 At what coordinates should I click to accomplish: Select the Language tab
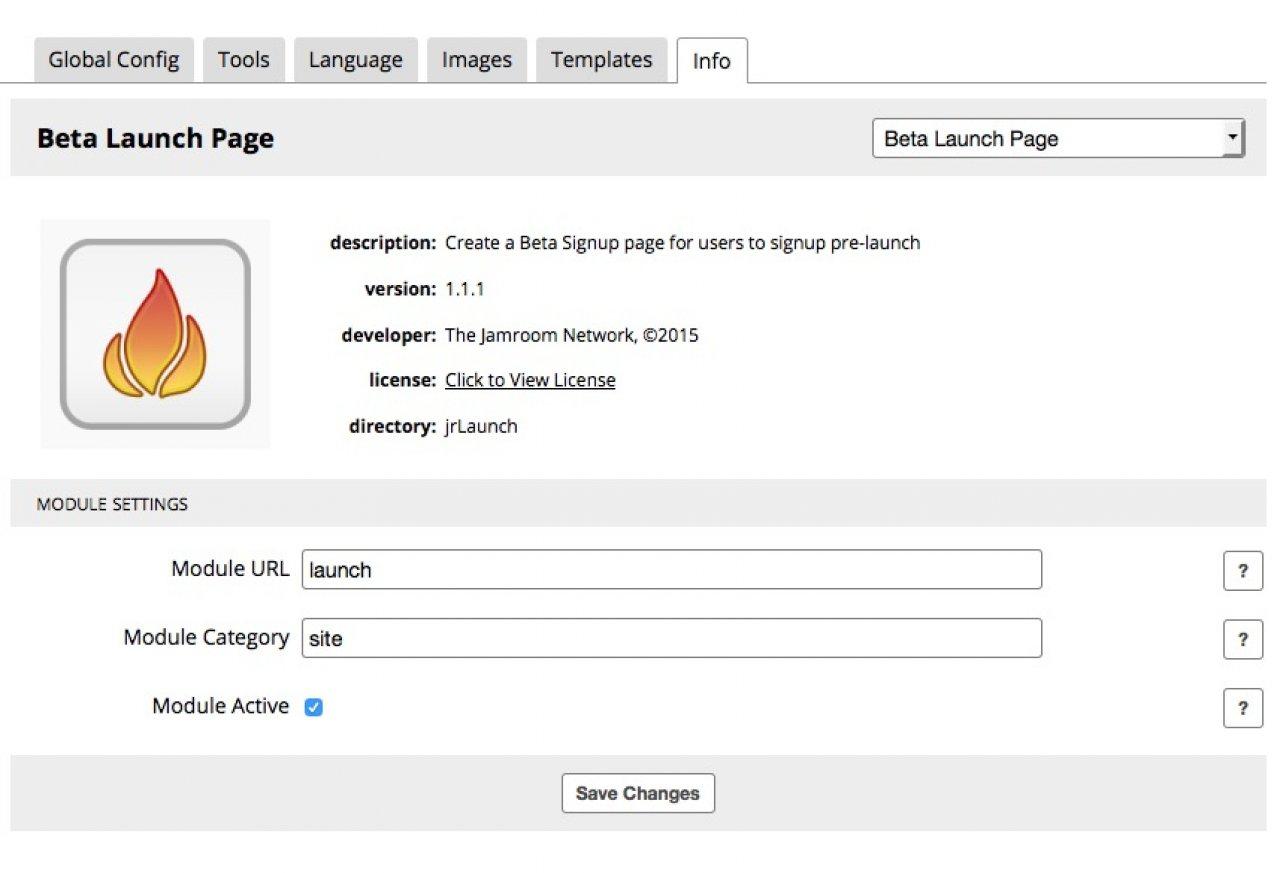pyautogui.click(x=355, y=60)
